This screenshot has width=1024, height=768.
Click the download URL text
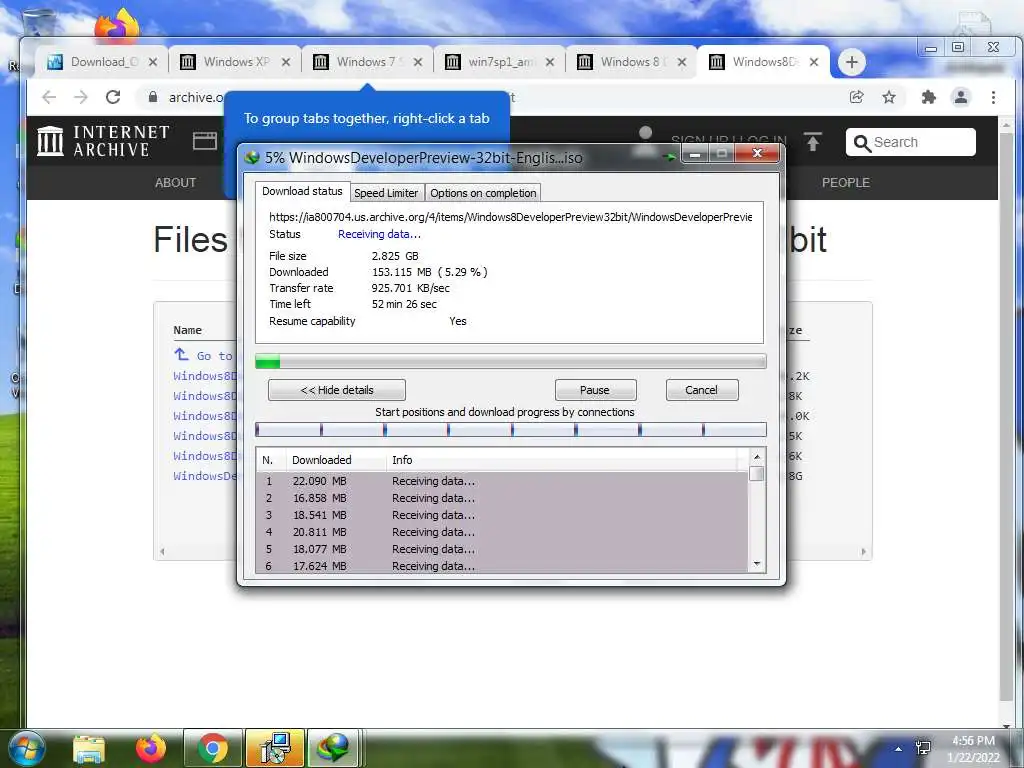(510, 217)
